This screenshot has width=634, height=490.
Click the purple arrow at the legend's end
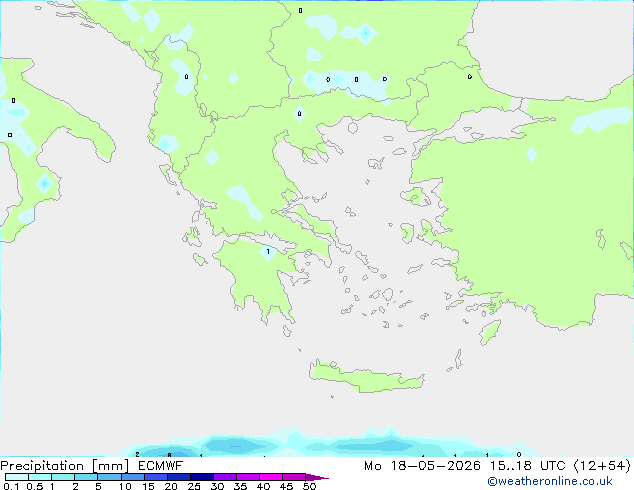click(x=317, y=477)
